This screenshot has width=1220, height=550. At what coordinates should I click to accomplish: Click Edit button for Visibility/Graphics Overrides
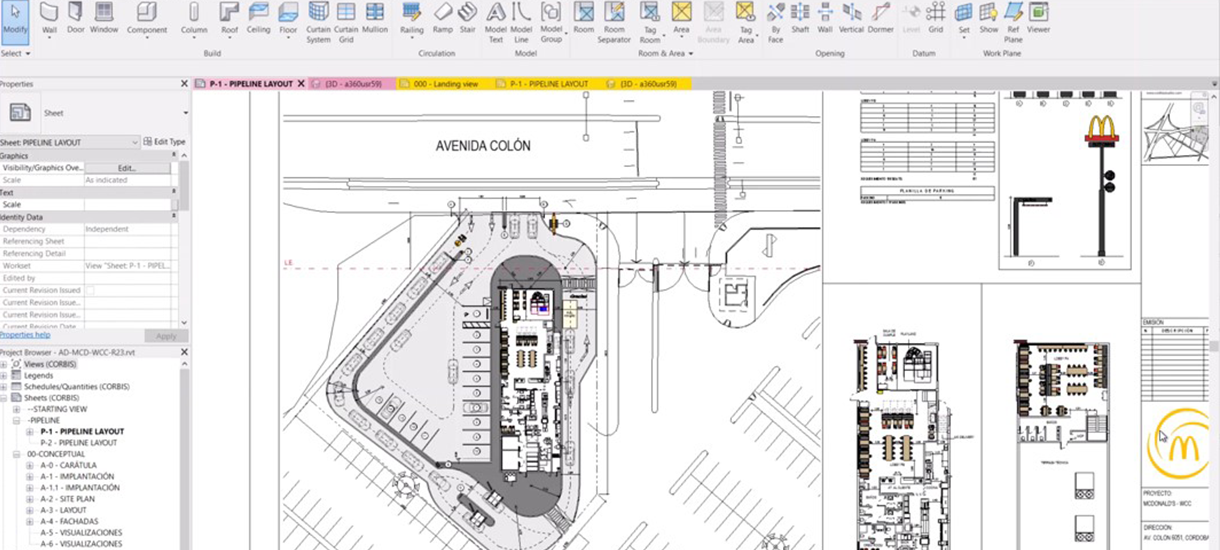(x=127, y=168)
